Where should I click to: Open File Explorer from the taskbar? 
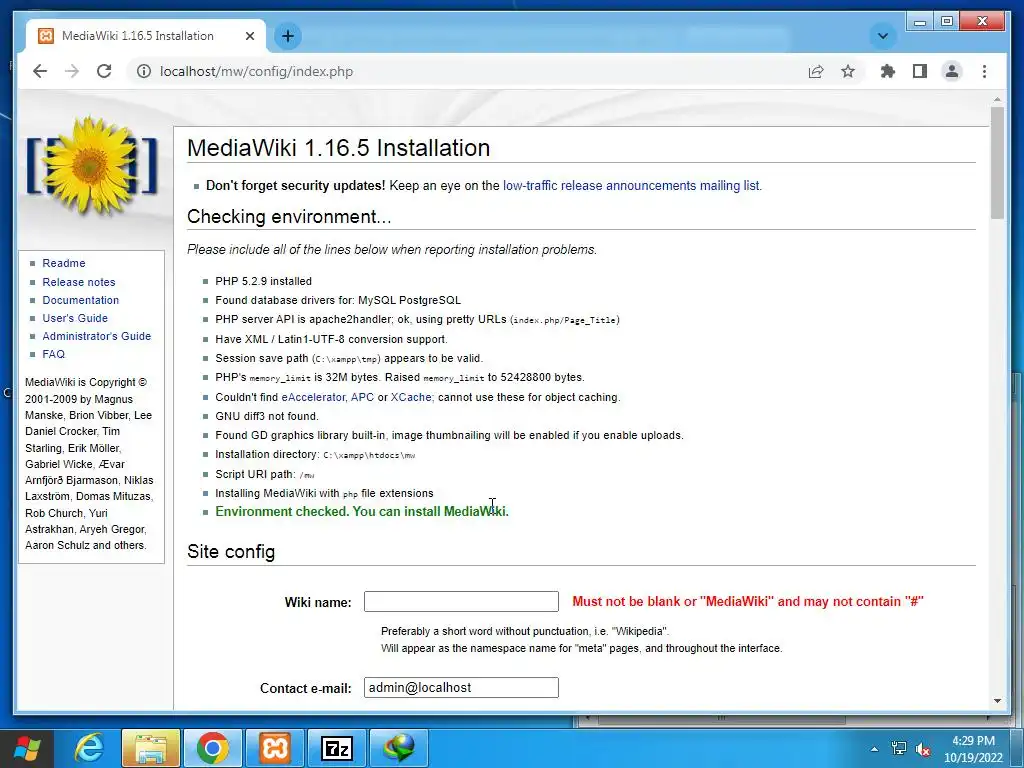150,748
